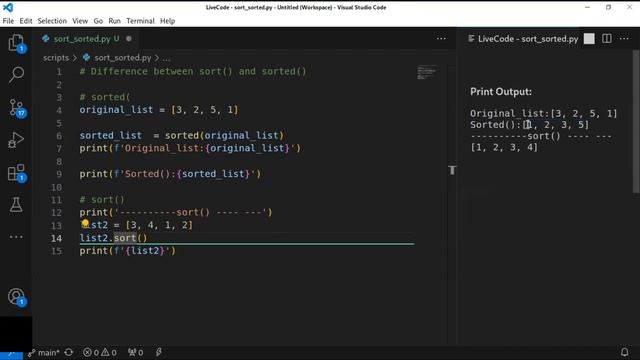Viewport: 640px width, 360px height.
Task: Open the Accounts menu
Action: [x=16, y=297]
